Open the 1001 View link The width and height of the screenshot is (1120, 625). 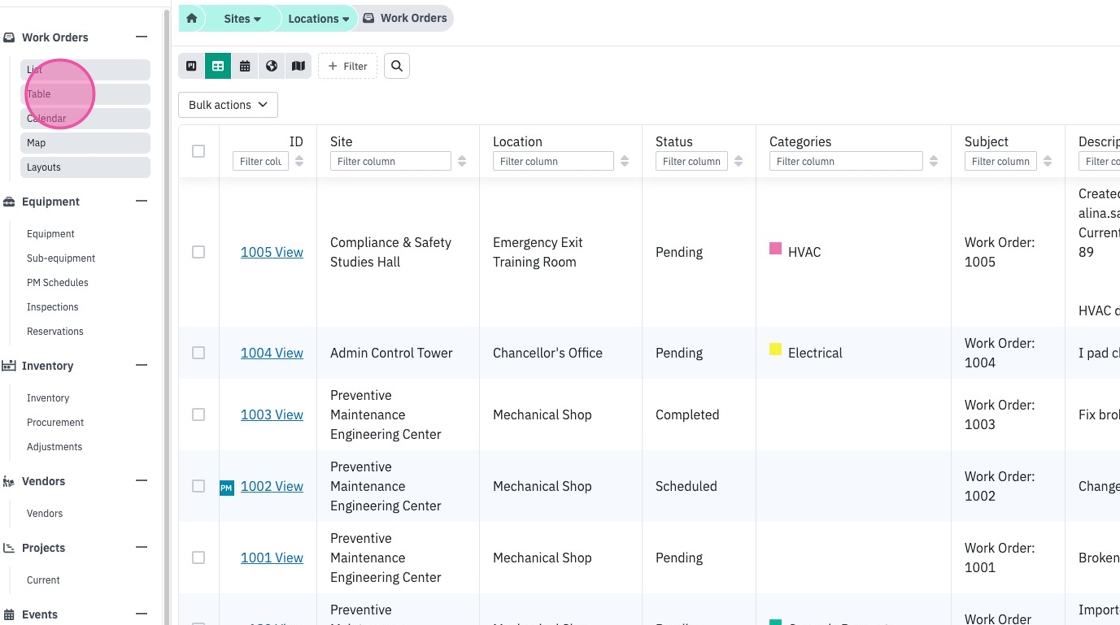(271, 558)
